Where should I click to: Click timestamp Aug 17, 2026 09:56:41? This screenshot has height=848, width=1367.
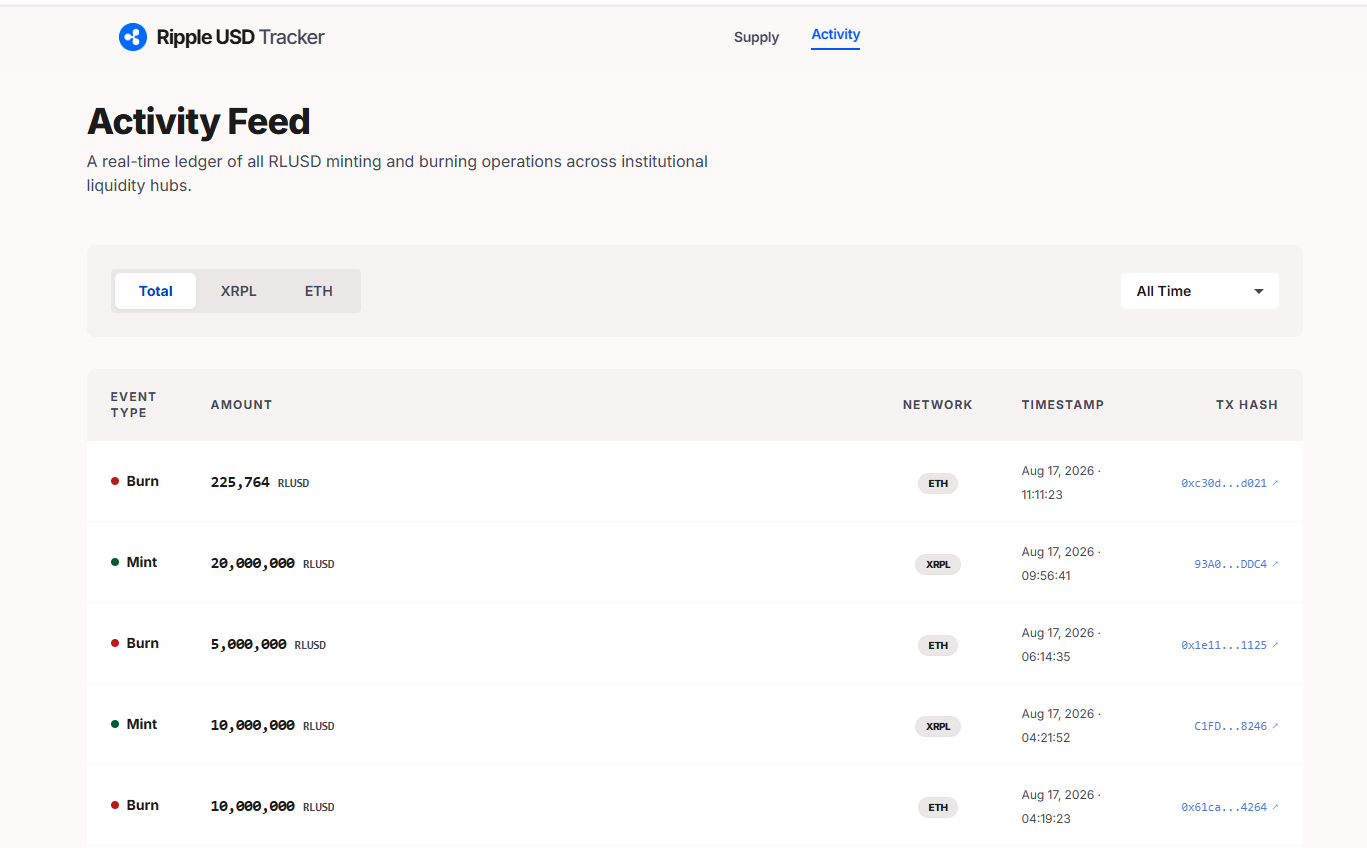(1061, 563)
